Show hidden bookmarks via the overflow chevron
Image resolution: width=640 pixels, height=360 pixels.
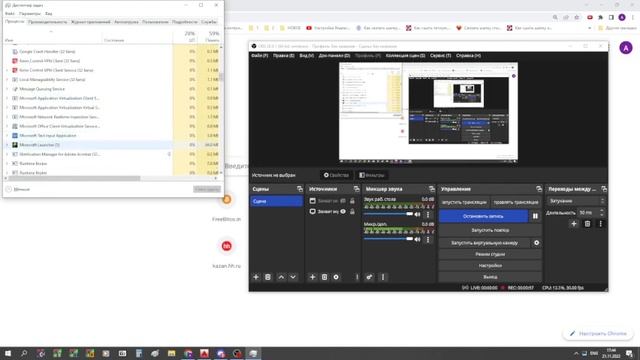(589, 28)
